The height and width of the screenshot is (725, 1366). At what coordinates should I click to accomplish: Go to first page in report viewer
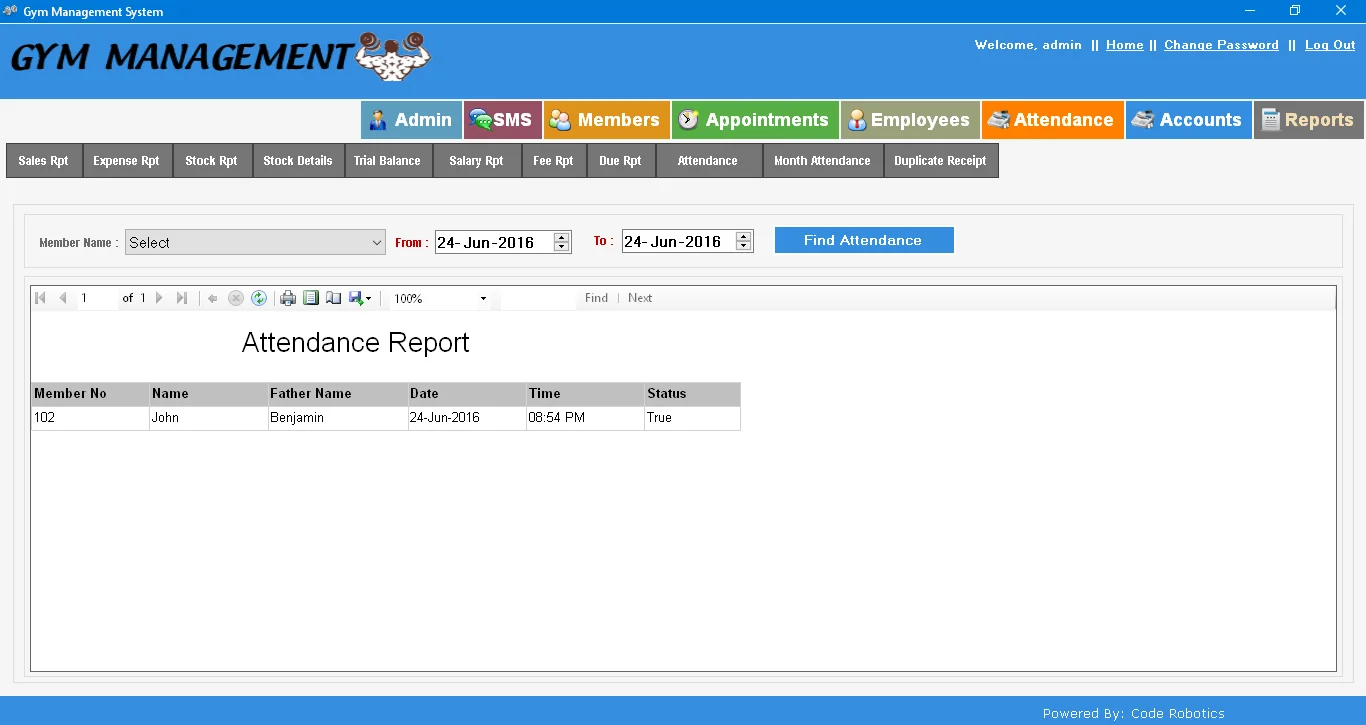click(x=40, y=298)
